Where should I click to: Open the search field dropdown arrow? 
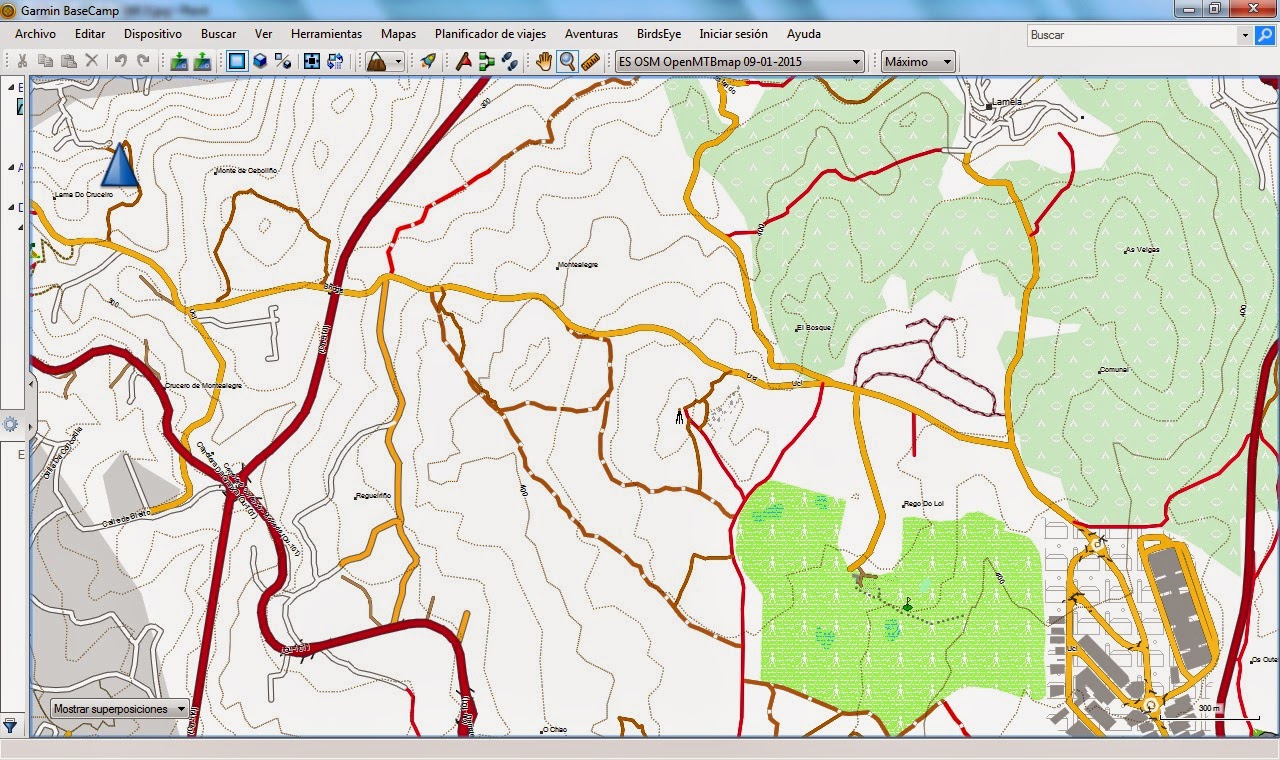(x=1245, y=35)
